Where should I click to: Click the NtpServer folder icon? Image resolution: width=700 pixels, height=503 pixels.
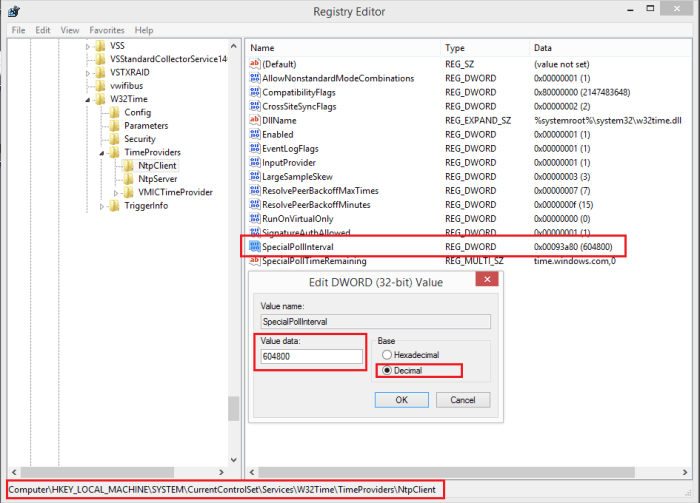pos(129,179)
